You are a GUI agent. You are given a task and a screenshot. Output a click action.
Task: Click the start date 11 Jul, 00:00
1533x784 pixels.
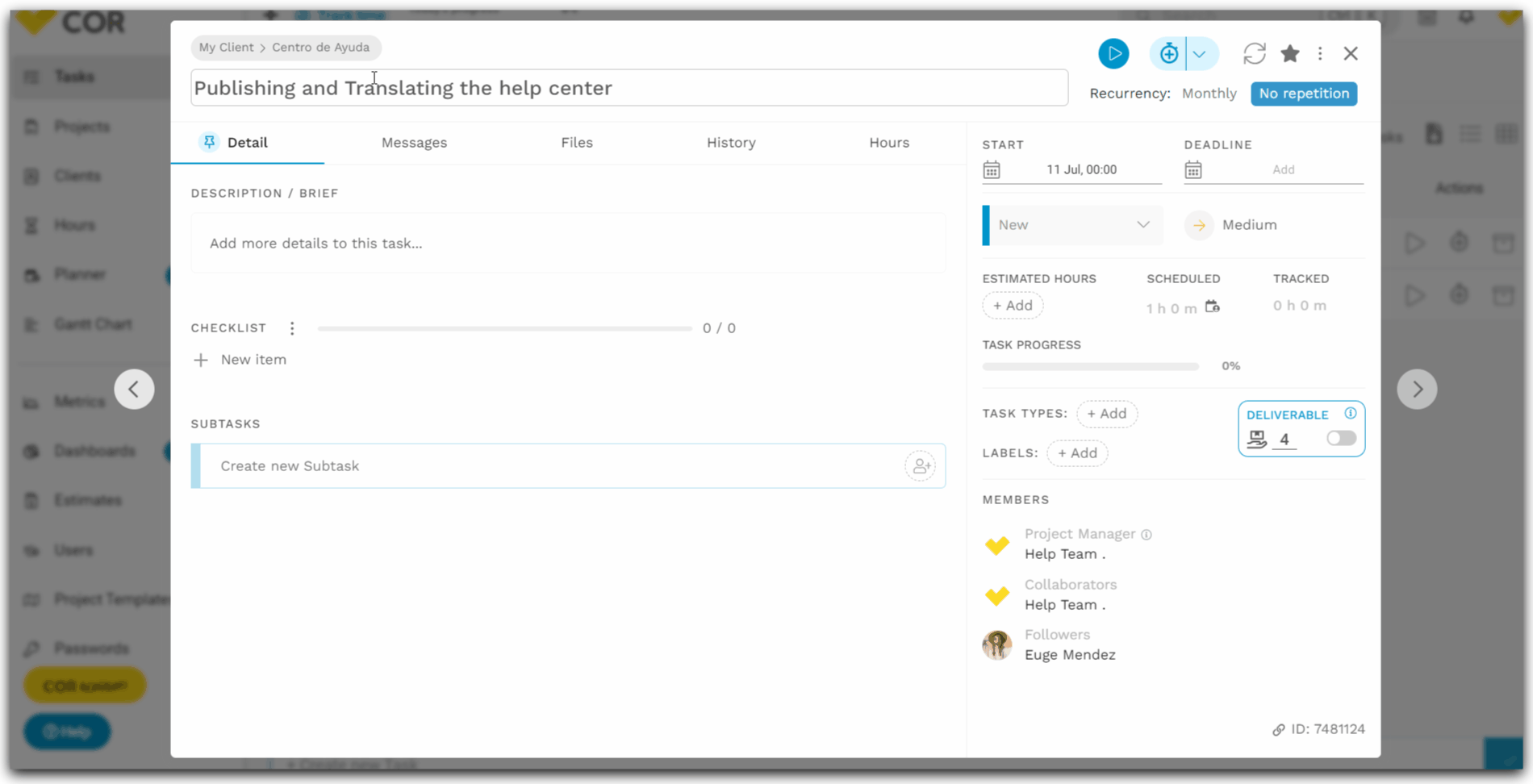[1081, 169]
